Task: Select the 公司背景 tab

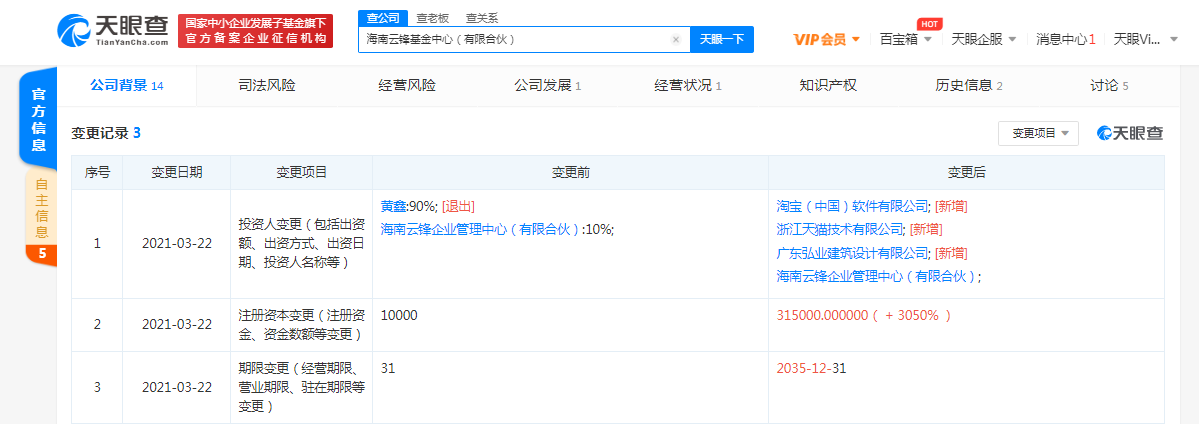Action: (127, 86)
